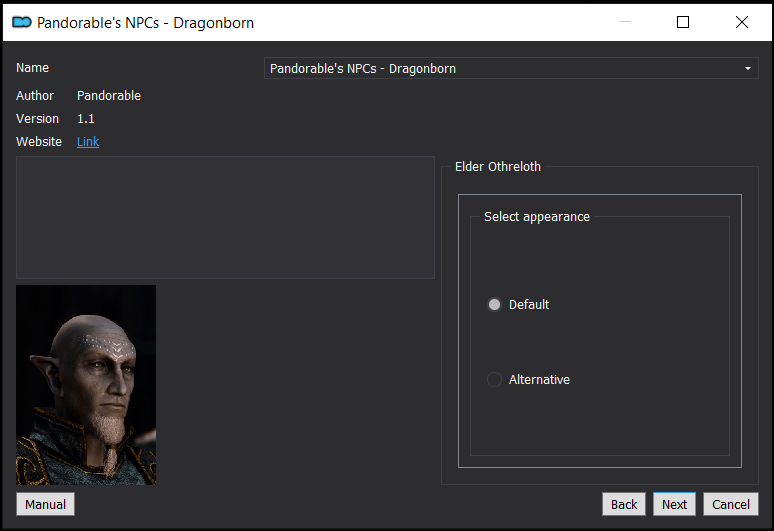Image resolution: width=774 pixels, height=531 pixels.
Task: Maximize the installer window
Action: [x=683, y=22]
